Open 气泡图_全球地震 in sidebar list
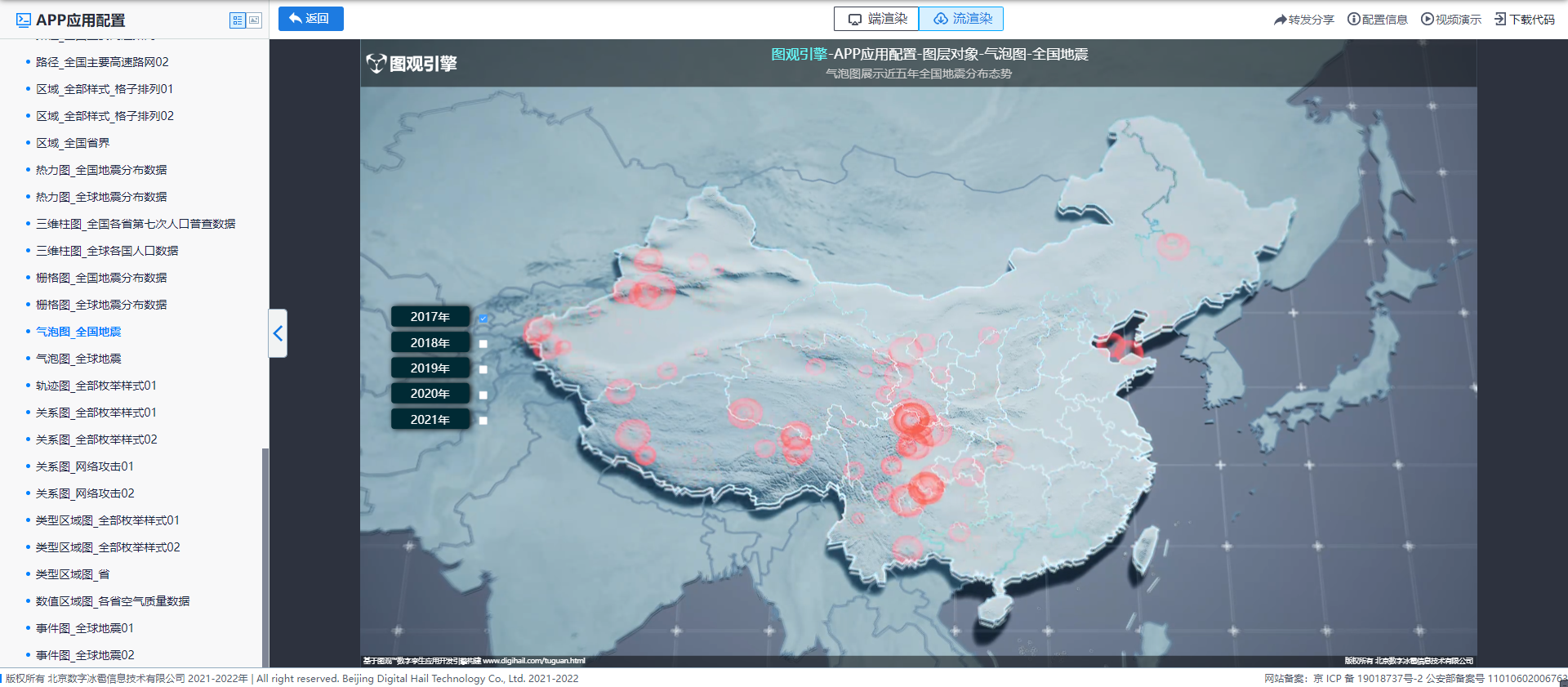The height and width of the screenshot is (687, 1568). [x=78, y=359]
